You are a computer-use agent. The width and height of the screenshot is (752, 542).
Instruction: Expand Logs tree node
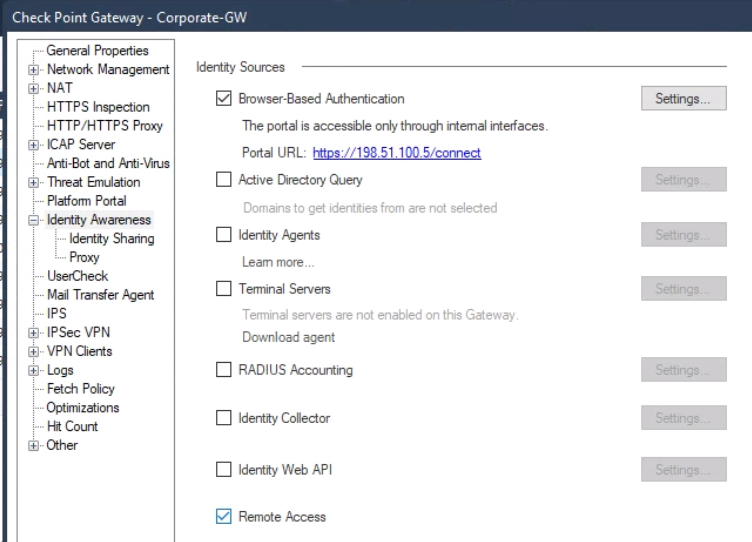pos(33,370)
